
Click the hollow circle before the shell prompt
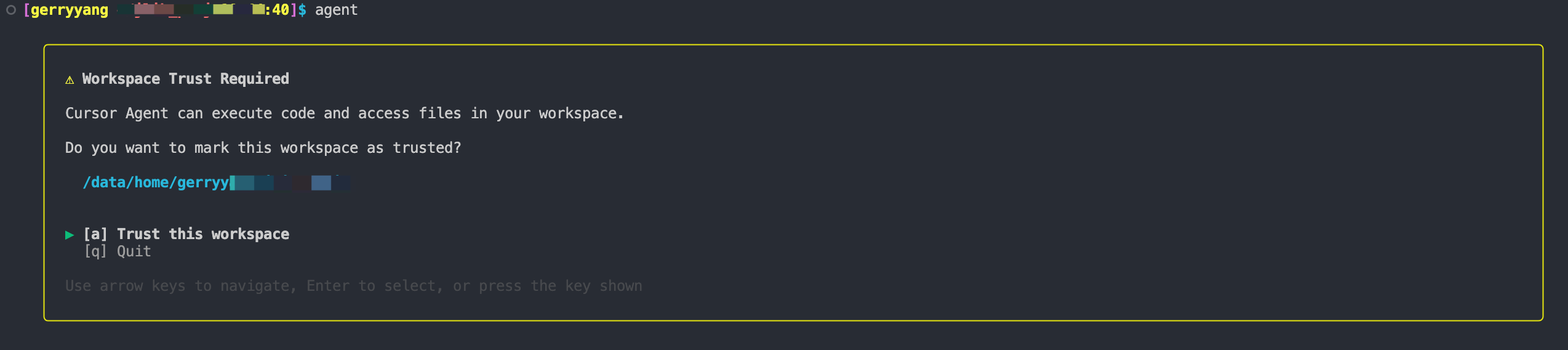click(x=11, y=10)
